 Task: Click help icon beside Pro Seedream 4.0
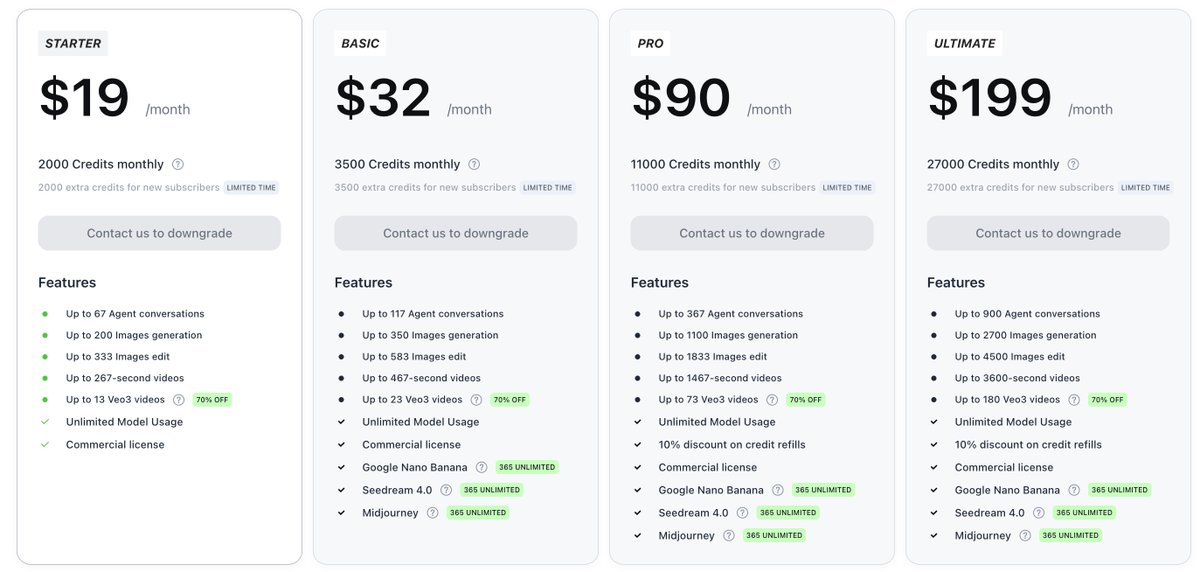click(x=742, y=513)
